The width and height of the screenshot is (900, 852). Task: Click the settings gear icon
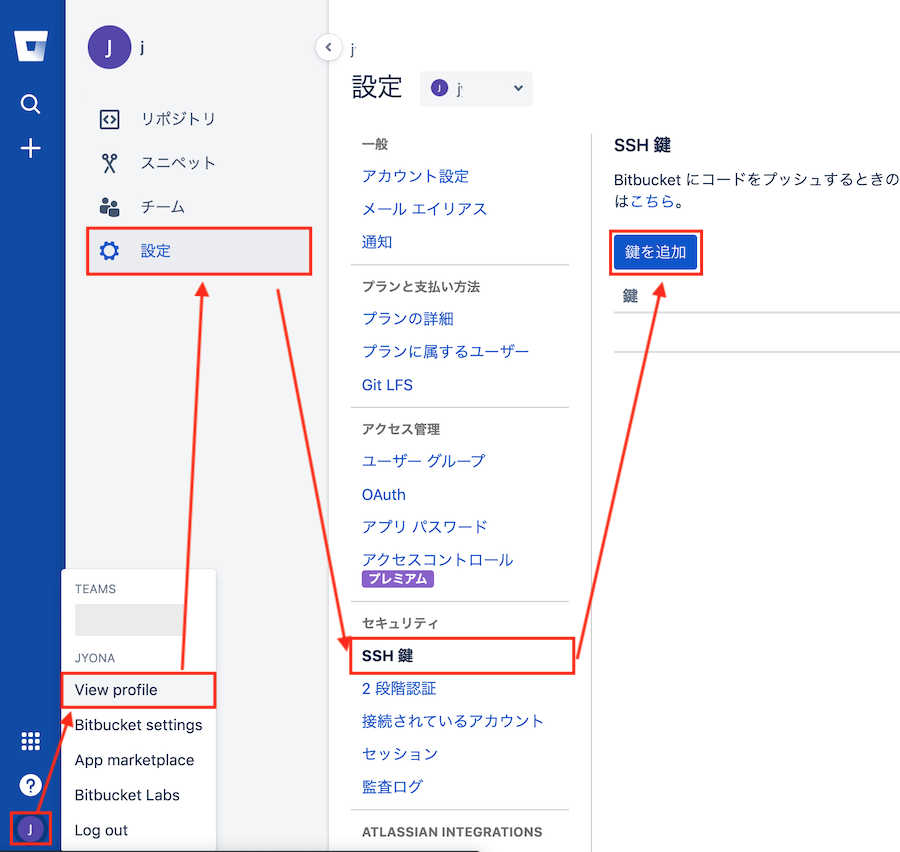tap(109, 251)
